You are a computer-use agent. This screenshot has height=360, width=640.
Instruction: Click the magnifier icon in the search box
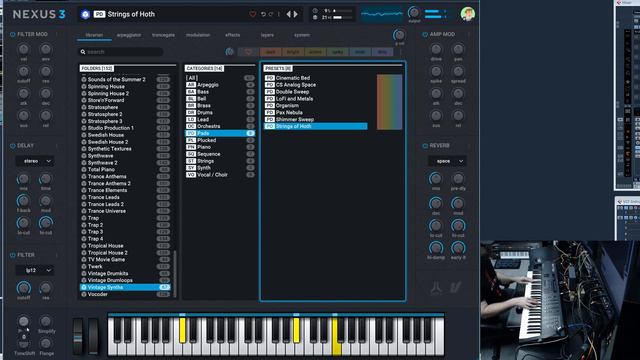83,52
